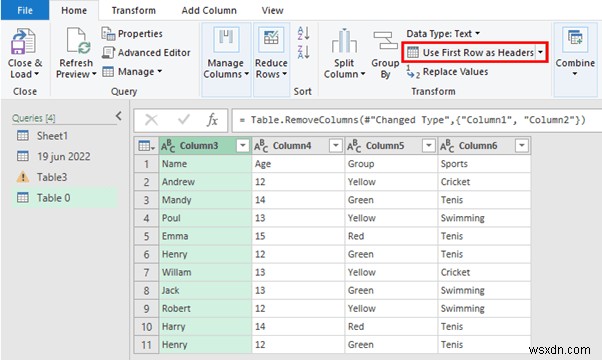Image resolution: width=602 pixels, height=360 pixels.
Task: Click the Robert cell
Action: tap(205, 309)
